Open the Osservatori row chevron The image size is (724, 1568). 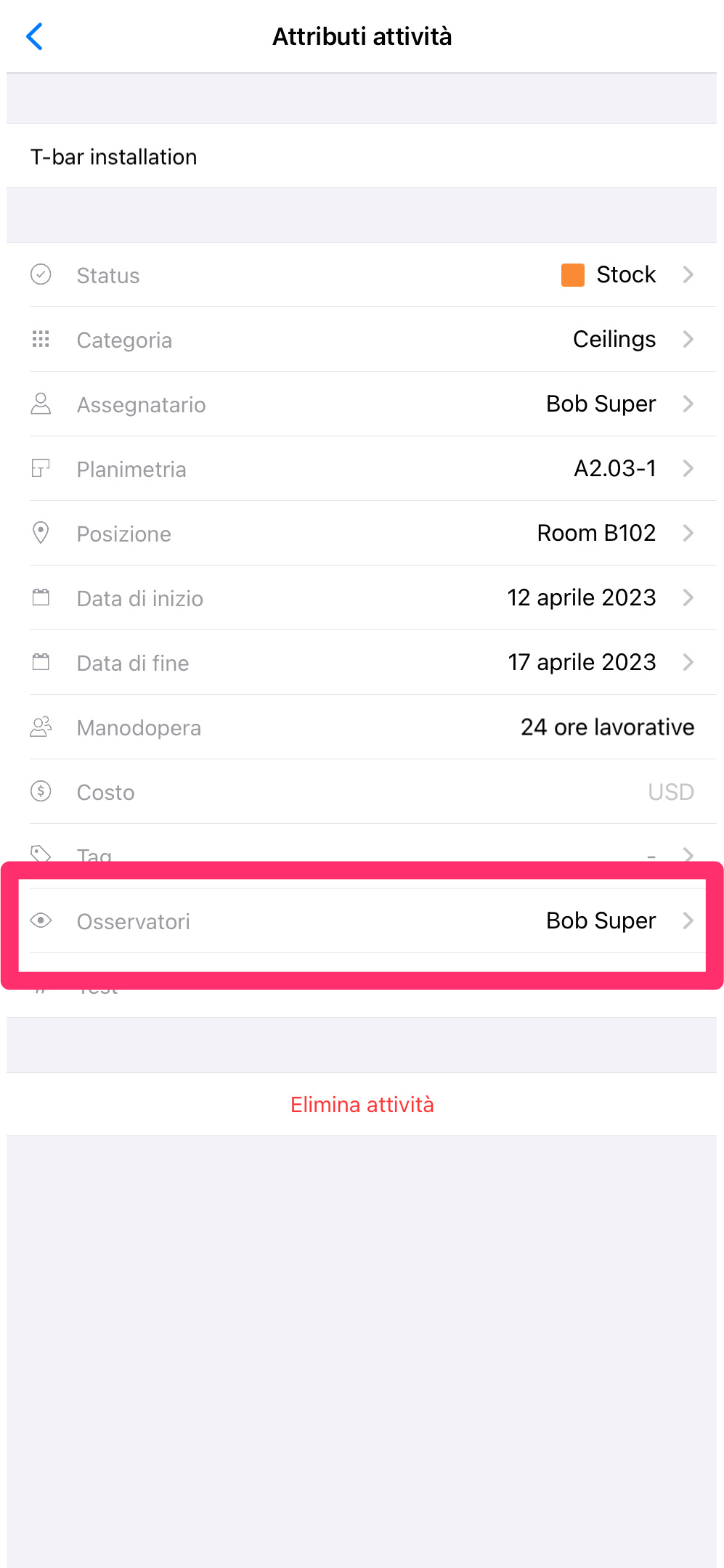pyautogui.click(x=688, y=920)
